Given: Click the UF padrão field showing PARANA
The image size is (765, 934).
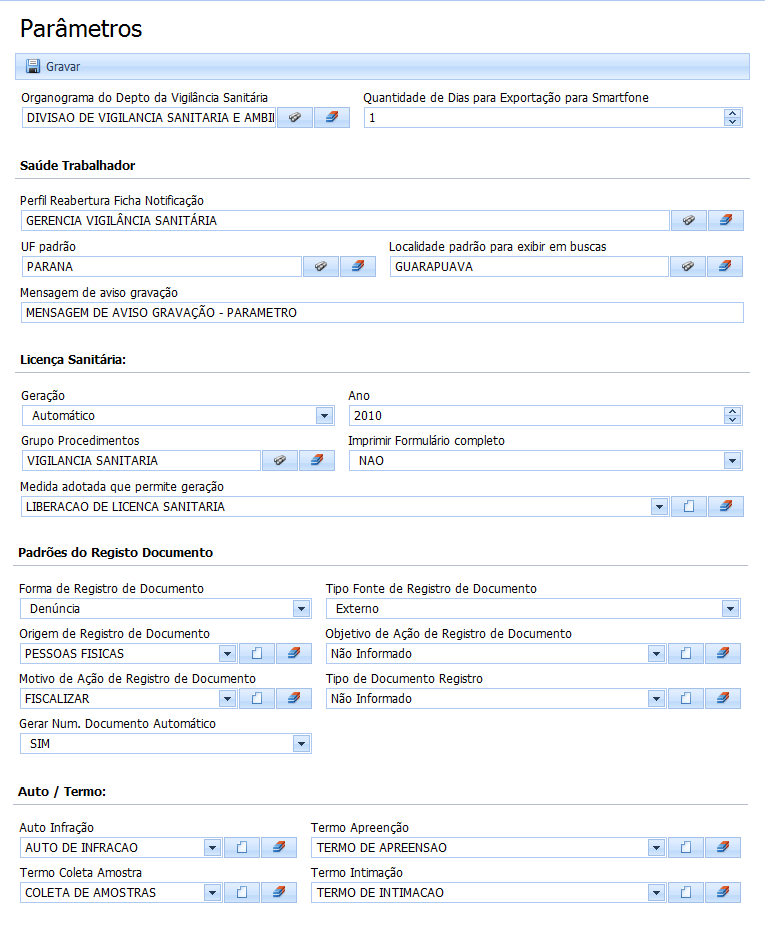Looking at the screenshot, I should (161, 266).
